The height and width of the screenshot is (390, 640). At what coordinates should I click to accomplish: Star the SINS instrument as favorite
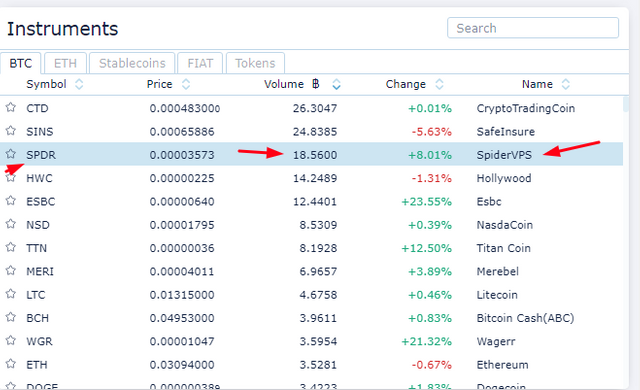point(11,131)
